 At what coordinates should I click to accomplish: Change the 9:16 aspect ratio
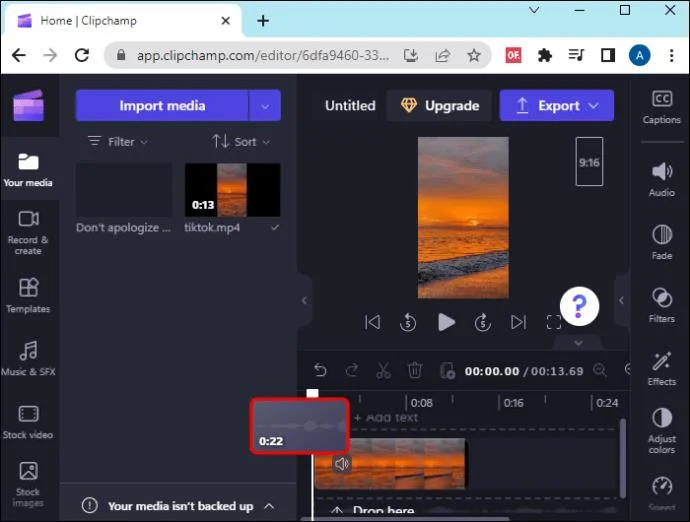(x=589, y=162)
